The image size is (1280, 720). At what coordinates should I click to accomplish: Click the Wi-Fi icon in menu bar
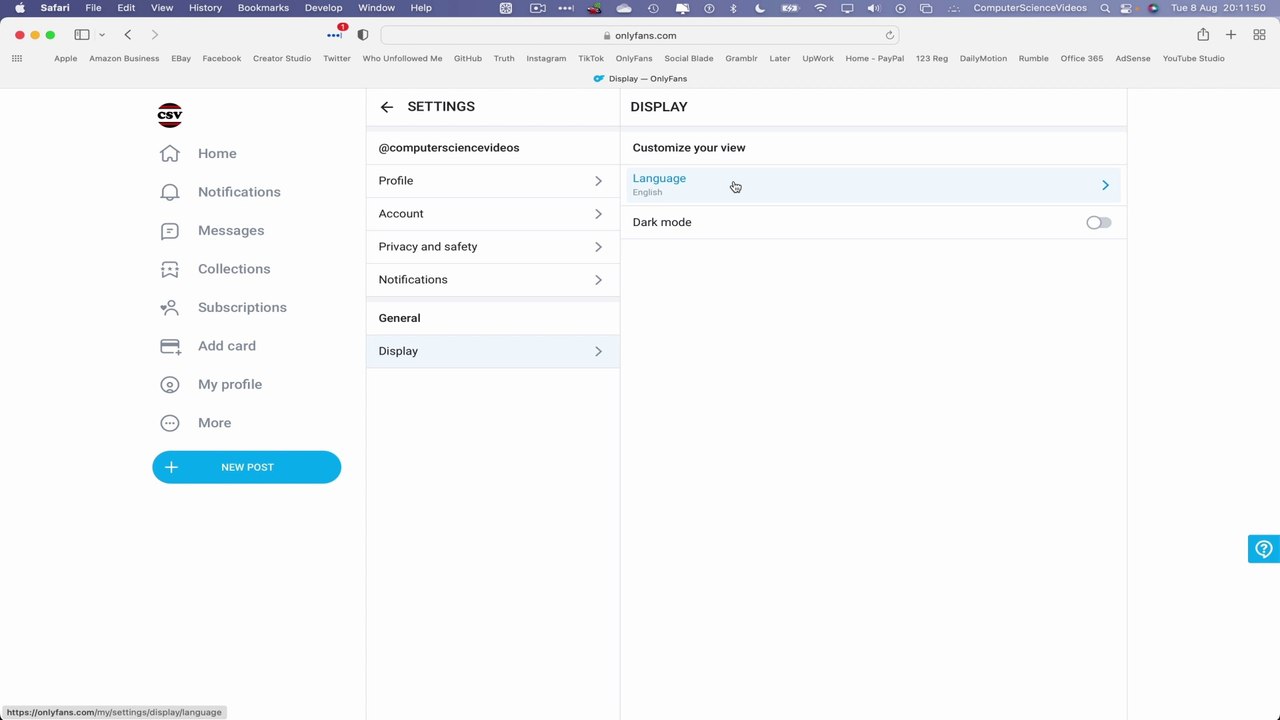coord(821,8)
